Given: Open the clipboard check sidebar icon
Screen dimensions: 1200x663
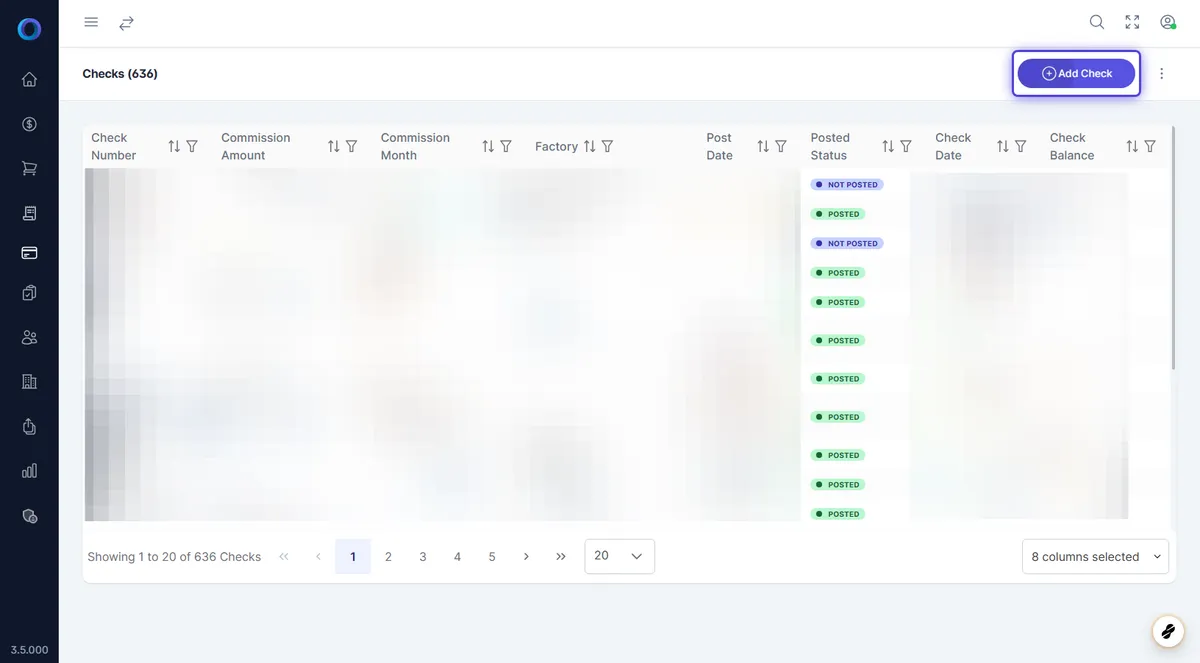Looking at the screenshot, I should tap(29, 293).
